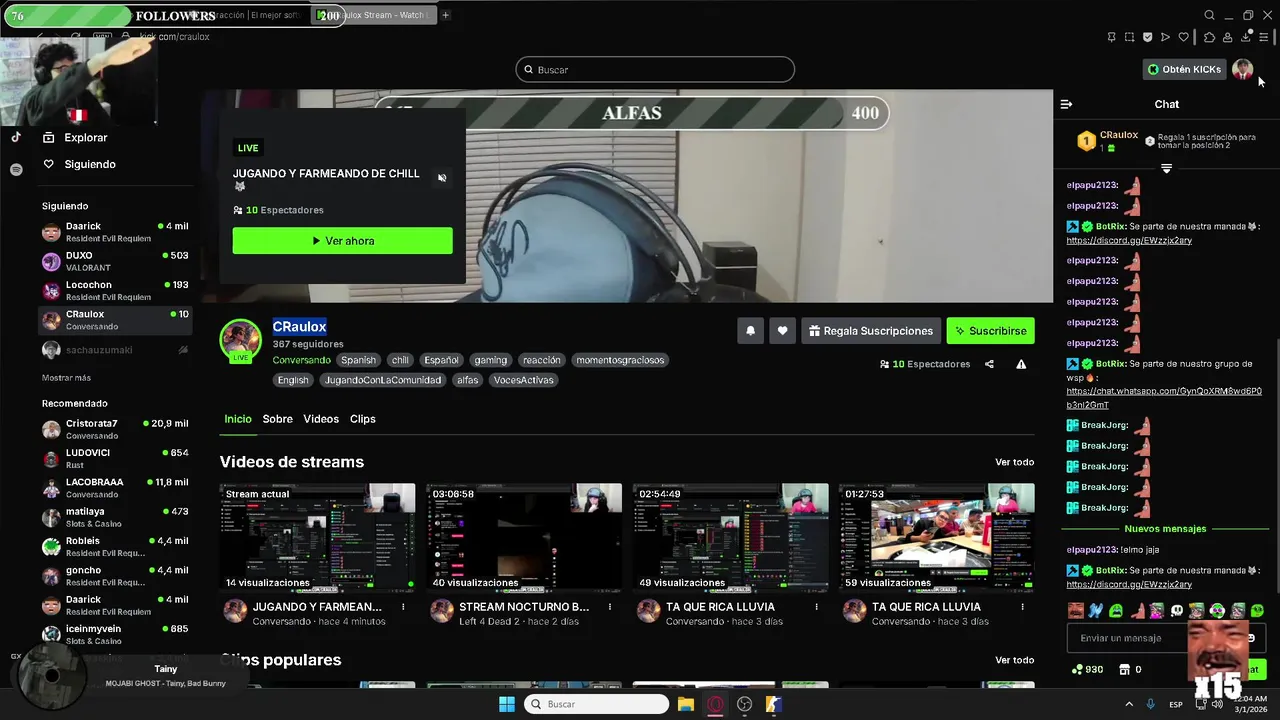Screen dimensions: 1280x720
Task: Open the Clips tab
Action: tap(363, 419)
